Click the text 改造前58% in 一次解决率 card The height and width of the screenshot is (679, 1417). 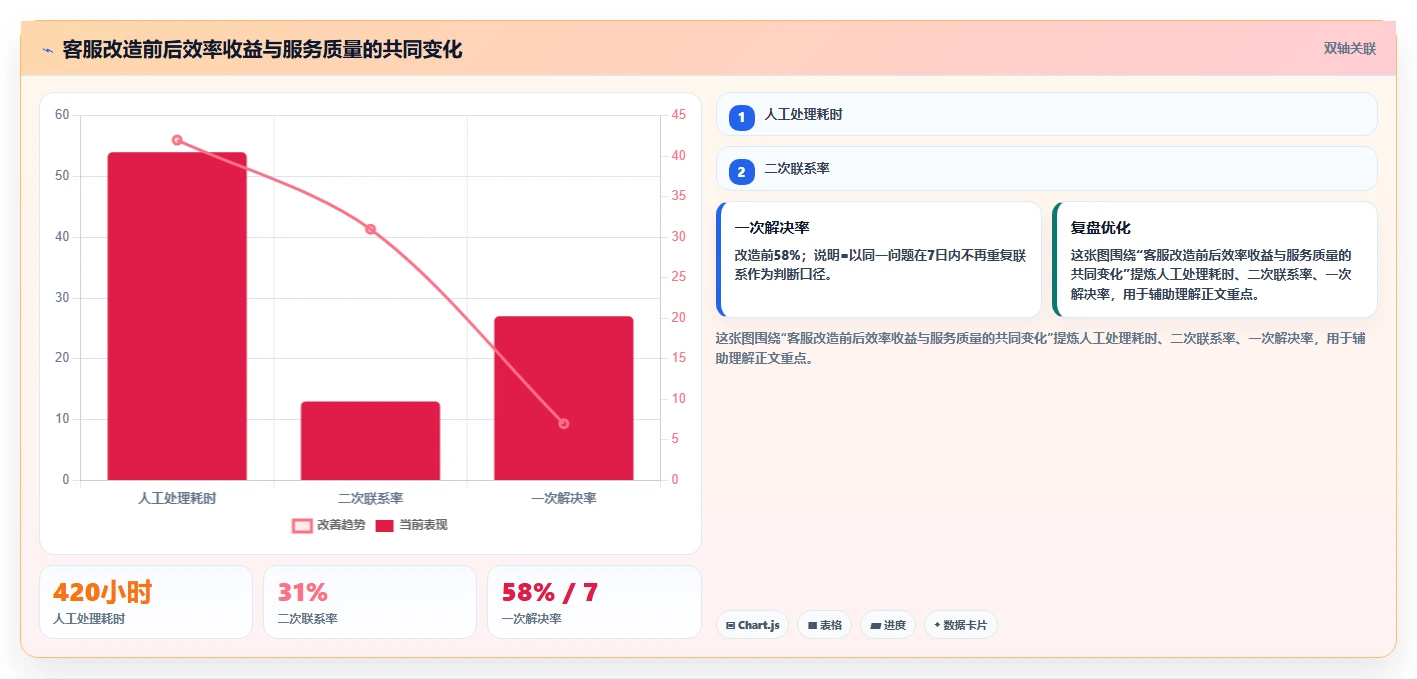pyautogui.click(x=768, y=255)
